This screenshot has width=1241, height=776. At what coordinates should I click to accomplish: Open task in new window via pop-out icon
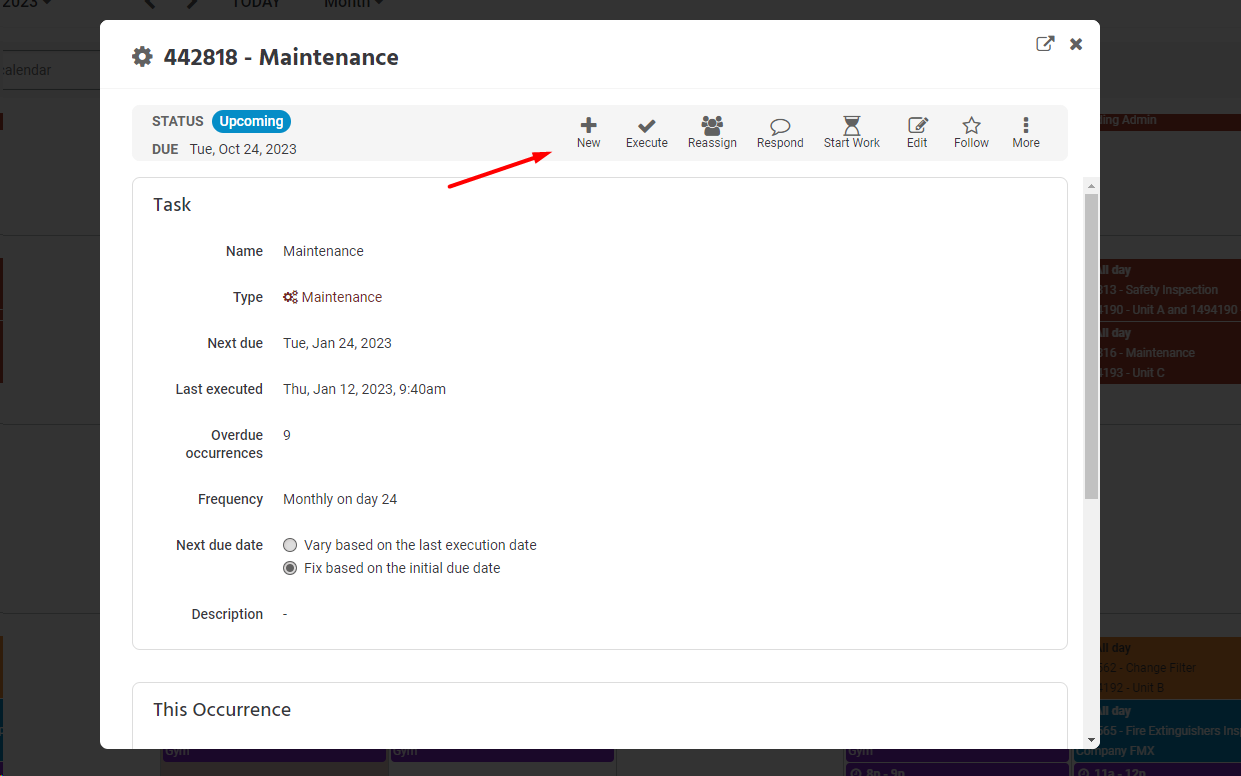1044,44
